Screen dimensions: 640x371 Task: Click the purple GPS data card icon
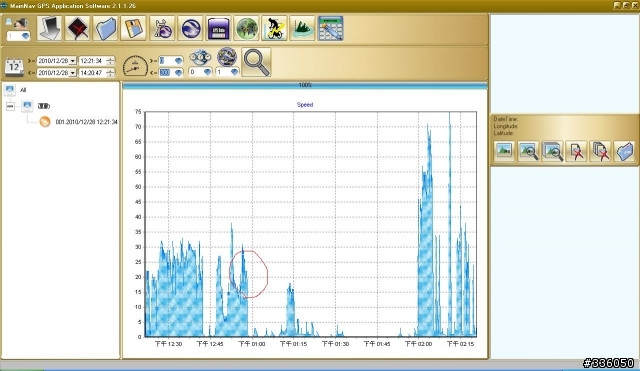pyautogui.click(x=218, y=28)
